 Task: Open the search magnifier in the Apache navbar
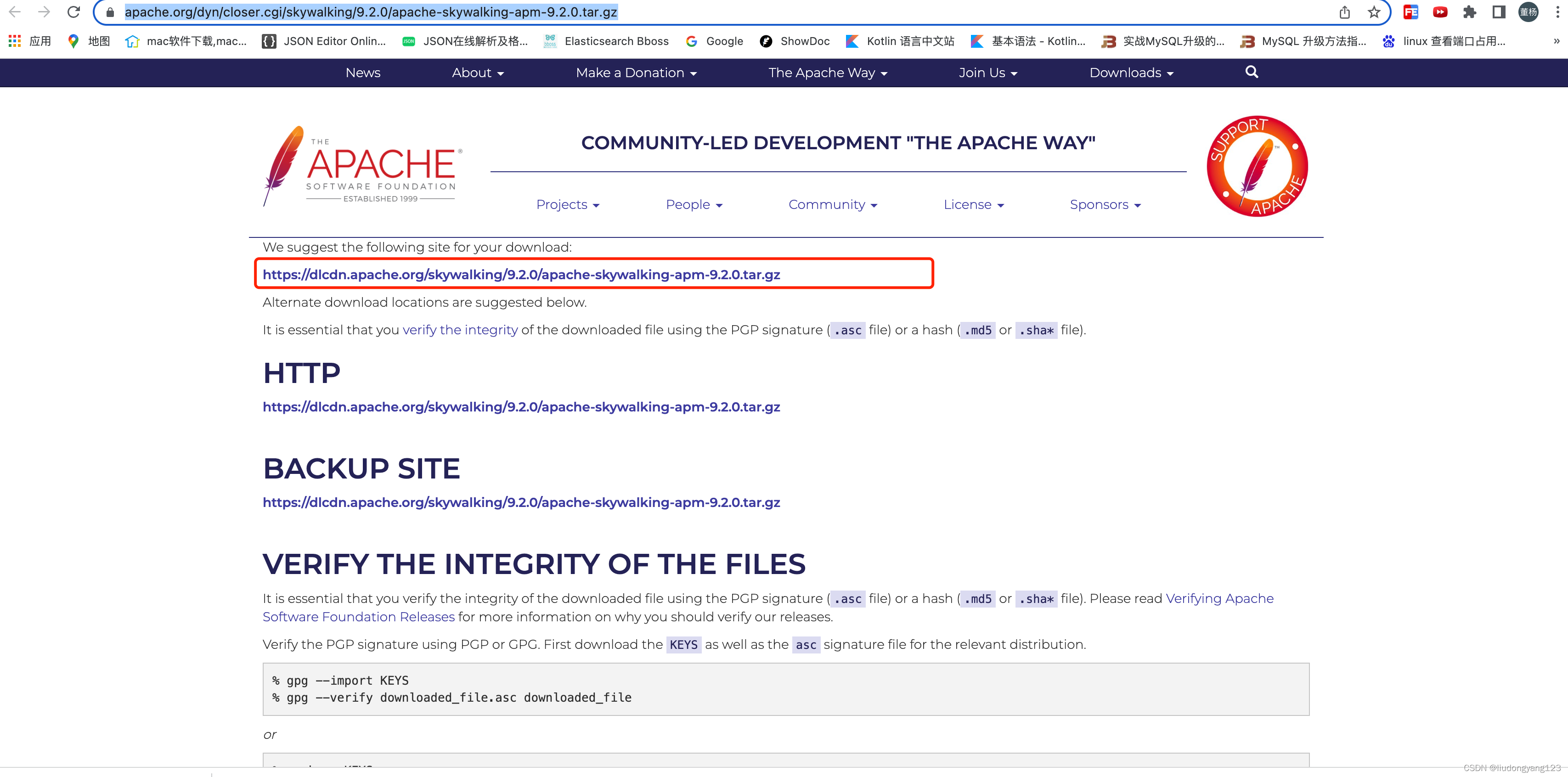(1252, 72)
